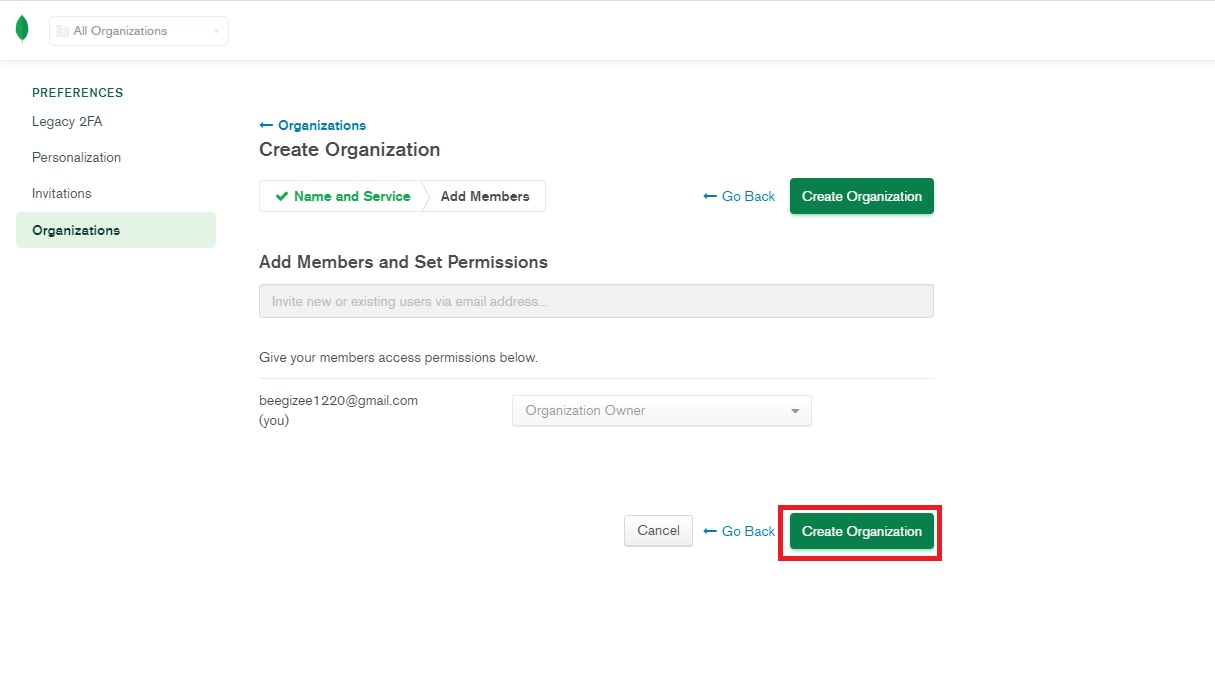Click the left arrow beside Organizations breadcrumb
Image resolution: width=1215 pixels, height=681 pixels.
point(266,126)
